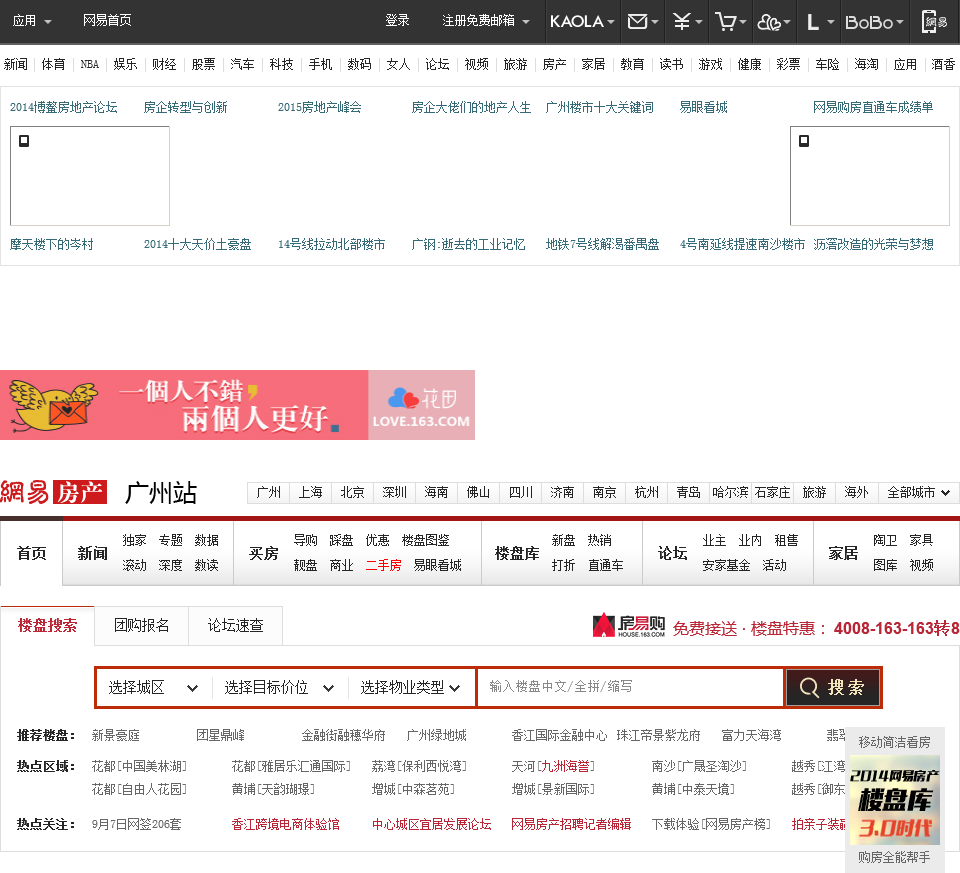Screen dimensions: 960x873
Task: Open the 花都[中国美林湖] link
Action: click(x=139, y=766)
